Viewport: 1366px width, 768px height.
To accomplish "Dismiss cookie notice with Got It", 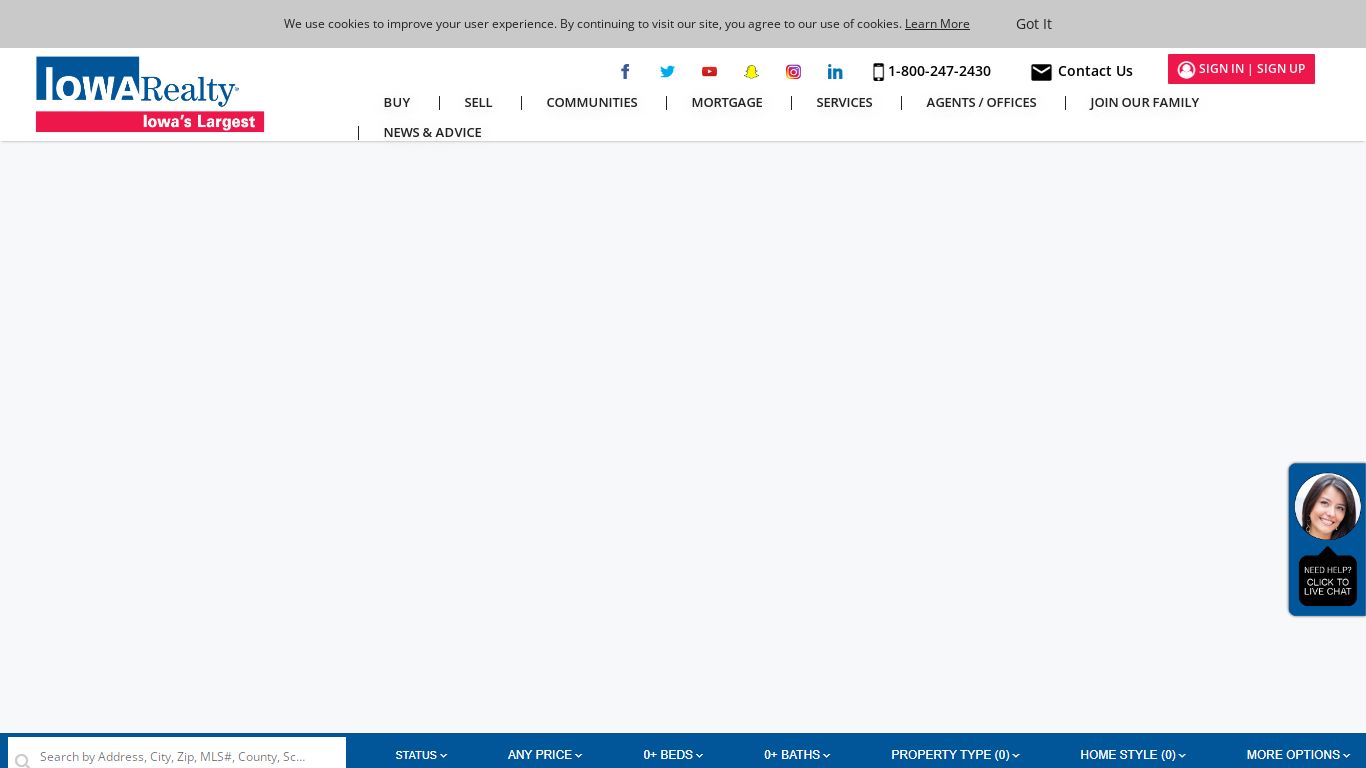I will pyautogui.click(x=1034, y=24).
